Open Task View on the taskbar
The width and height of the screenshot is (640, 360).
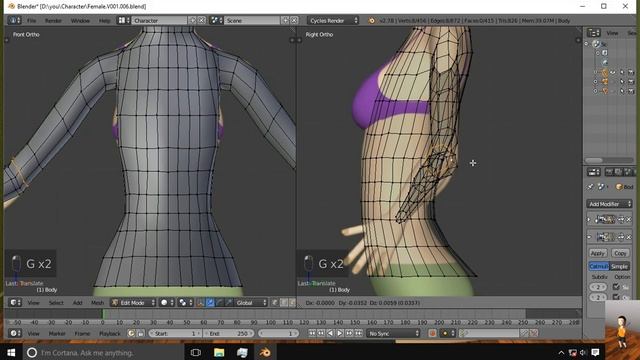(196, 352)
